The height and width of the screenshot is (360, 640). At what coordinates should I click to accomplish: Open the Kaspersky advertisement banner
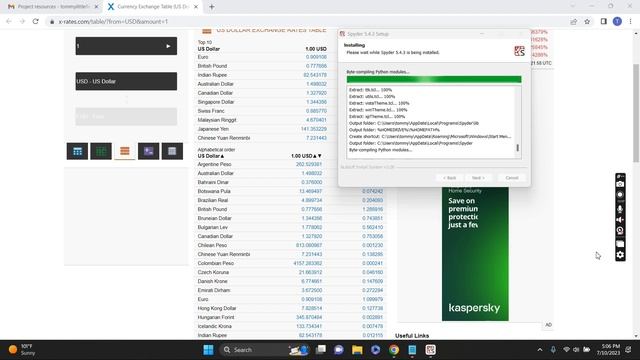click(475, 254)
